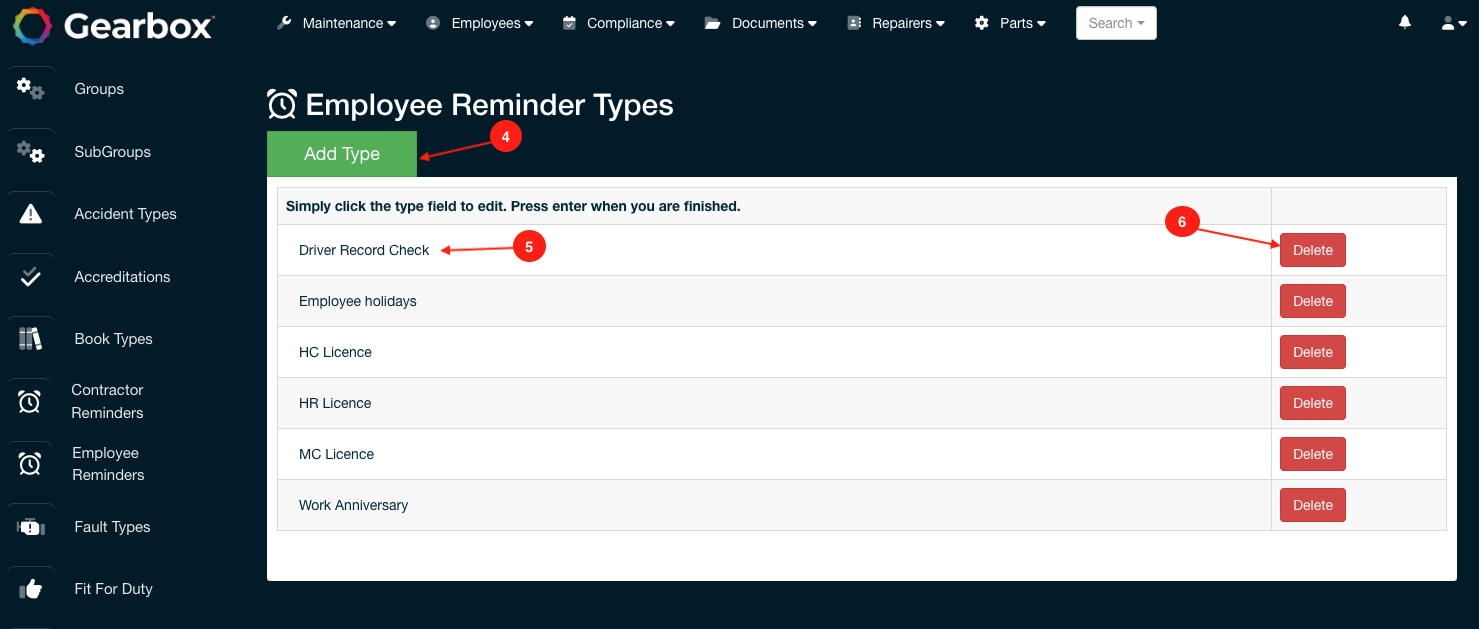Click the Groups gears icon in sidebar
1479x629 pixels.
point(30,89)
